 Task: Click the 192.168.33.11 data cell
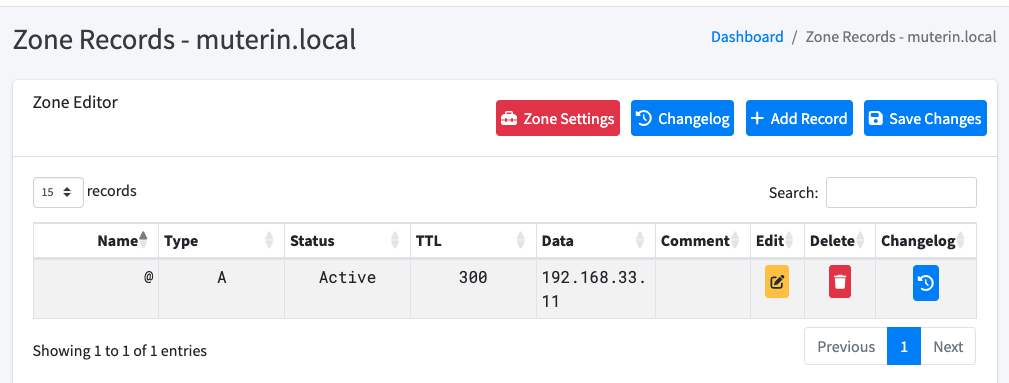pos(596,289)
